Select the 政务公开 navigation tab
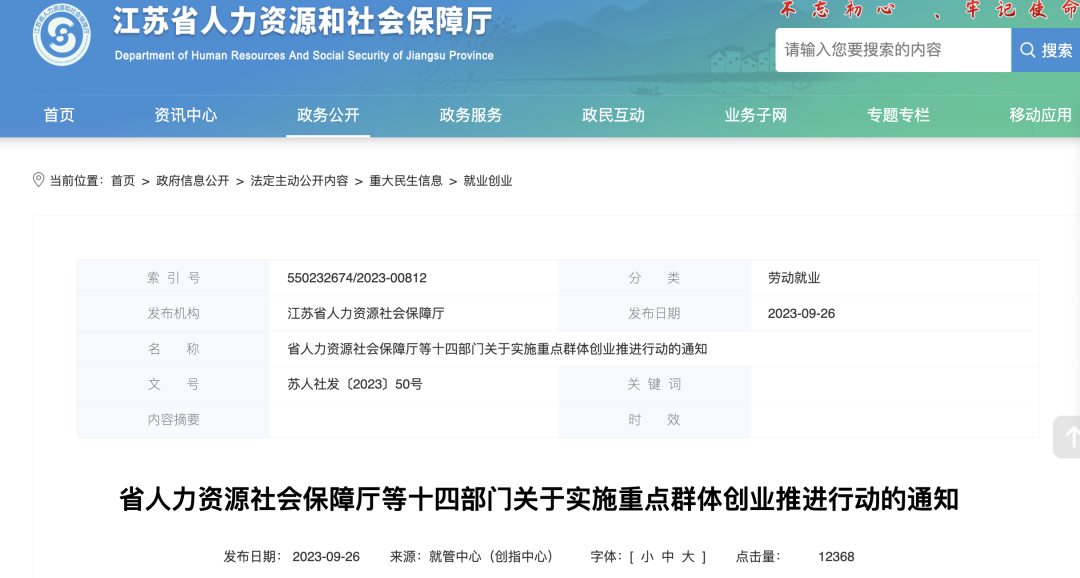 [328, 115]
